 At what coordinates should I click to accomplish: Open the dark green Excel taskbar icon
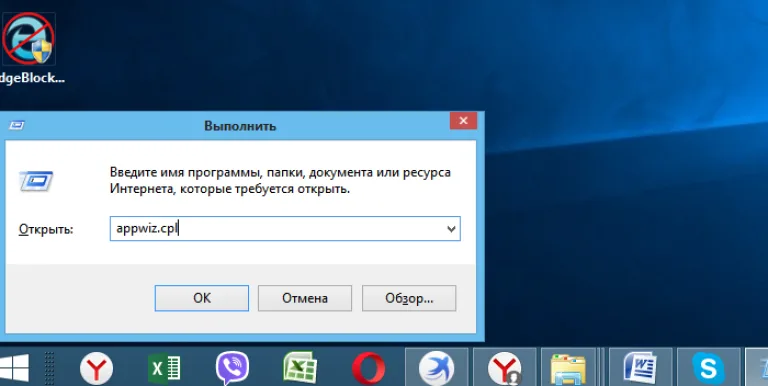coord(164,368)
